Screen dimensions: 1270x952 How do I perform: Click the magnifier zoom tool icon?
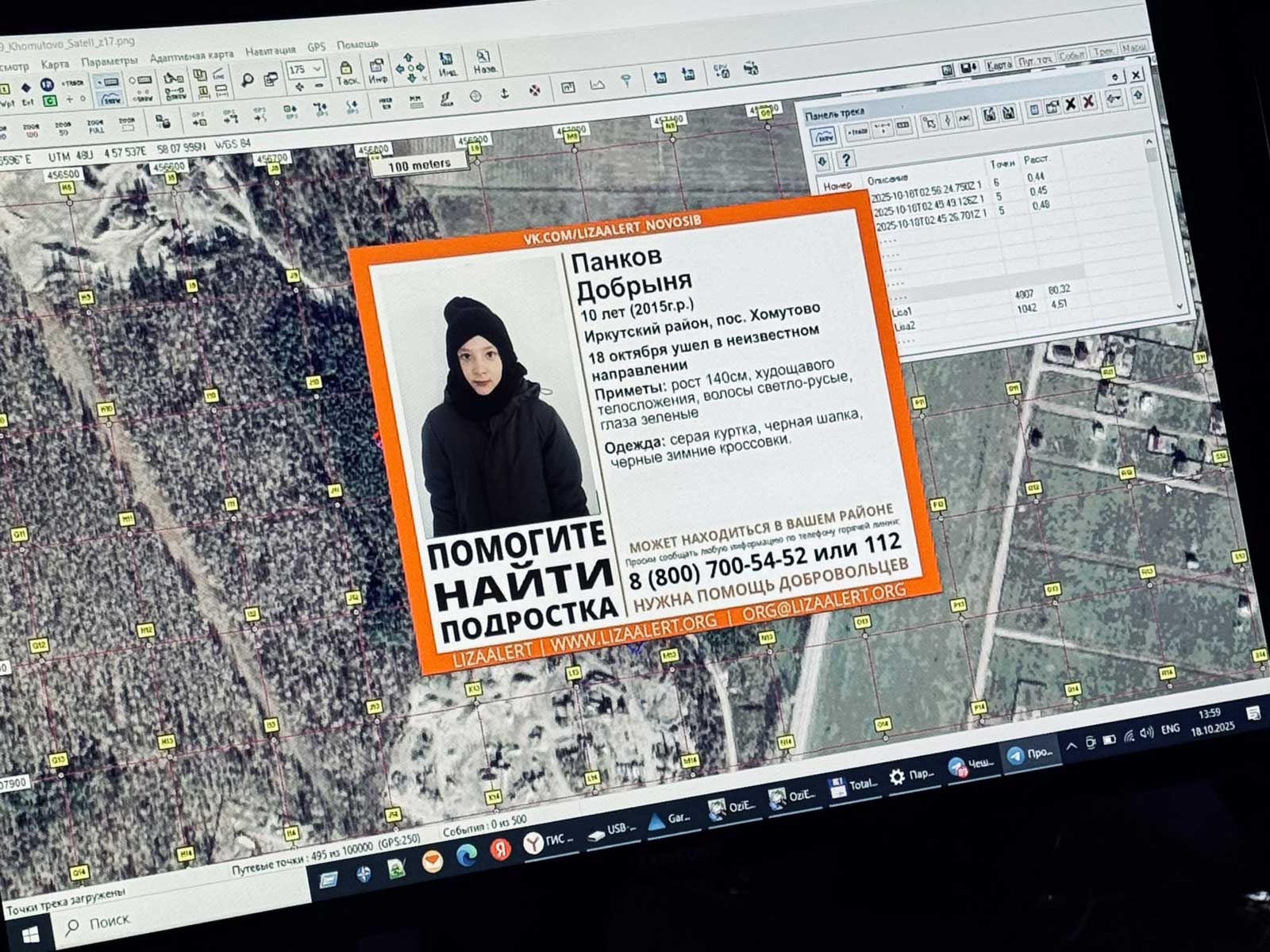tap(248, 79)
